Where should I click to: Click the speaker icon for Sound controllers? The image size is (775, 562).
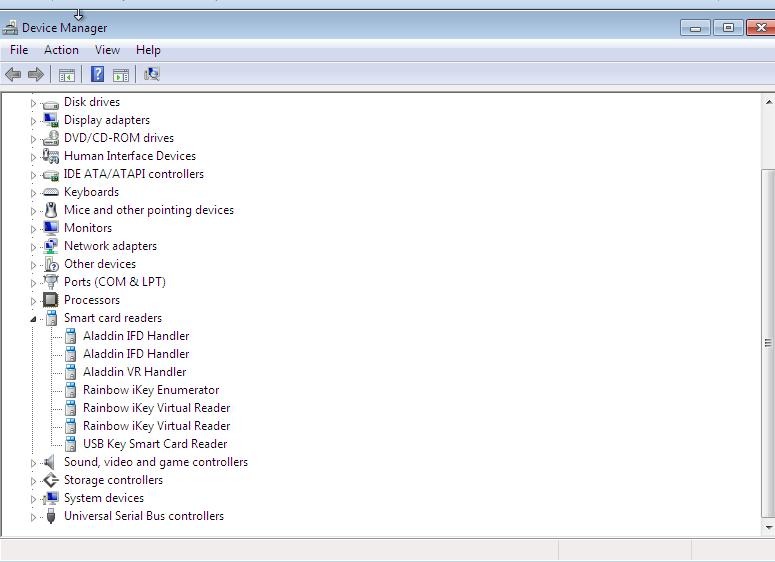(x=49, y=462)
